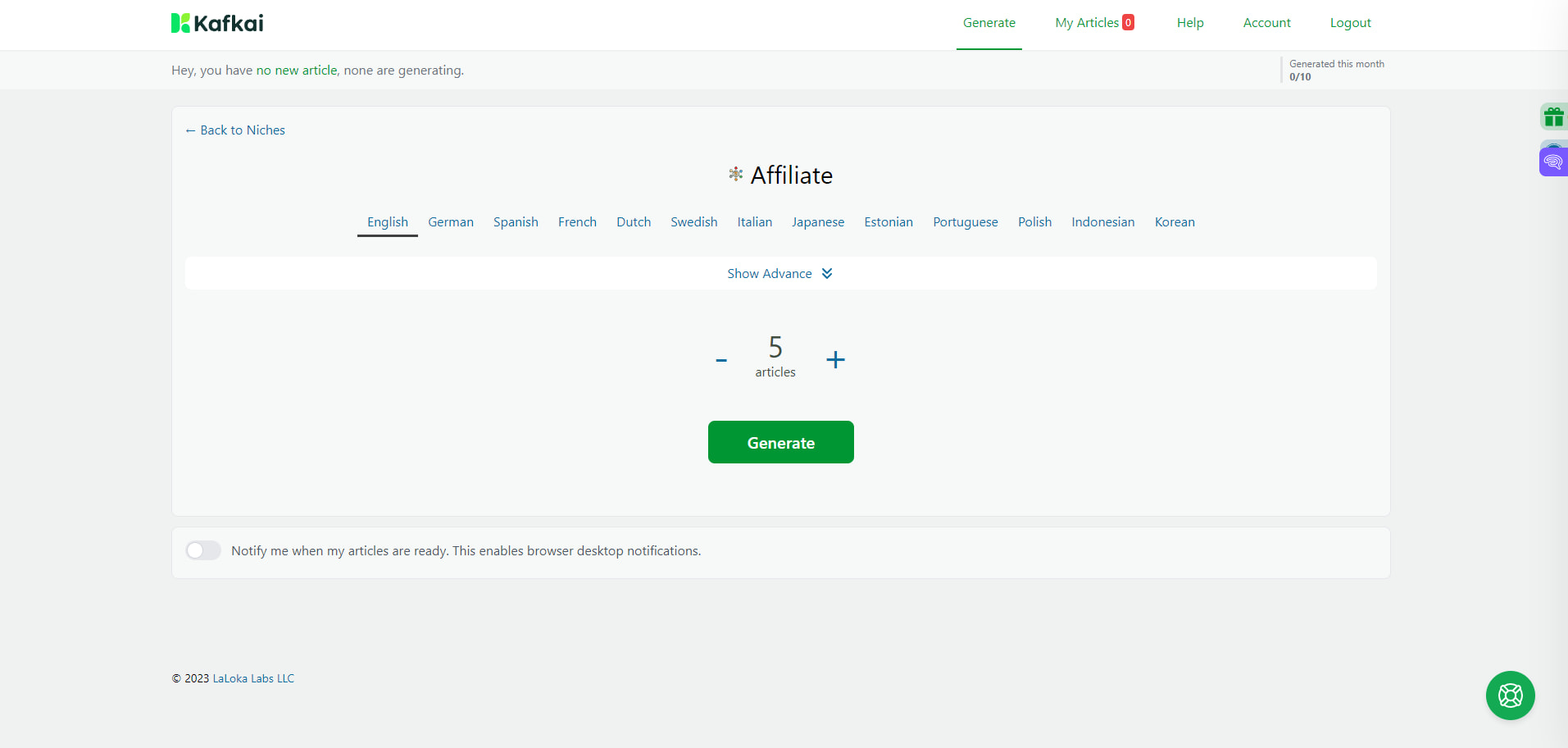Open the gift rewards icon on the right edge
Screen dimensions: 1568x748
tap(1553, 116)
